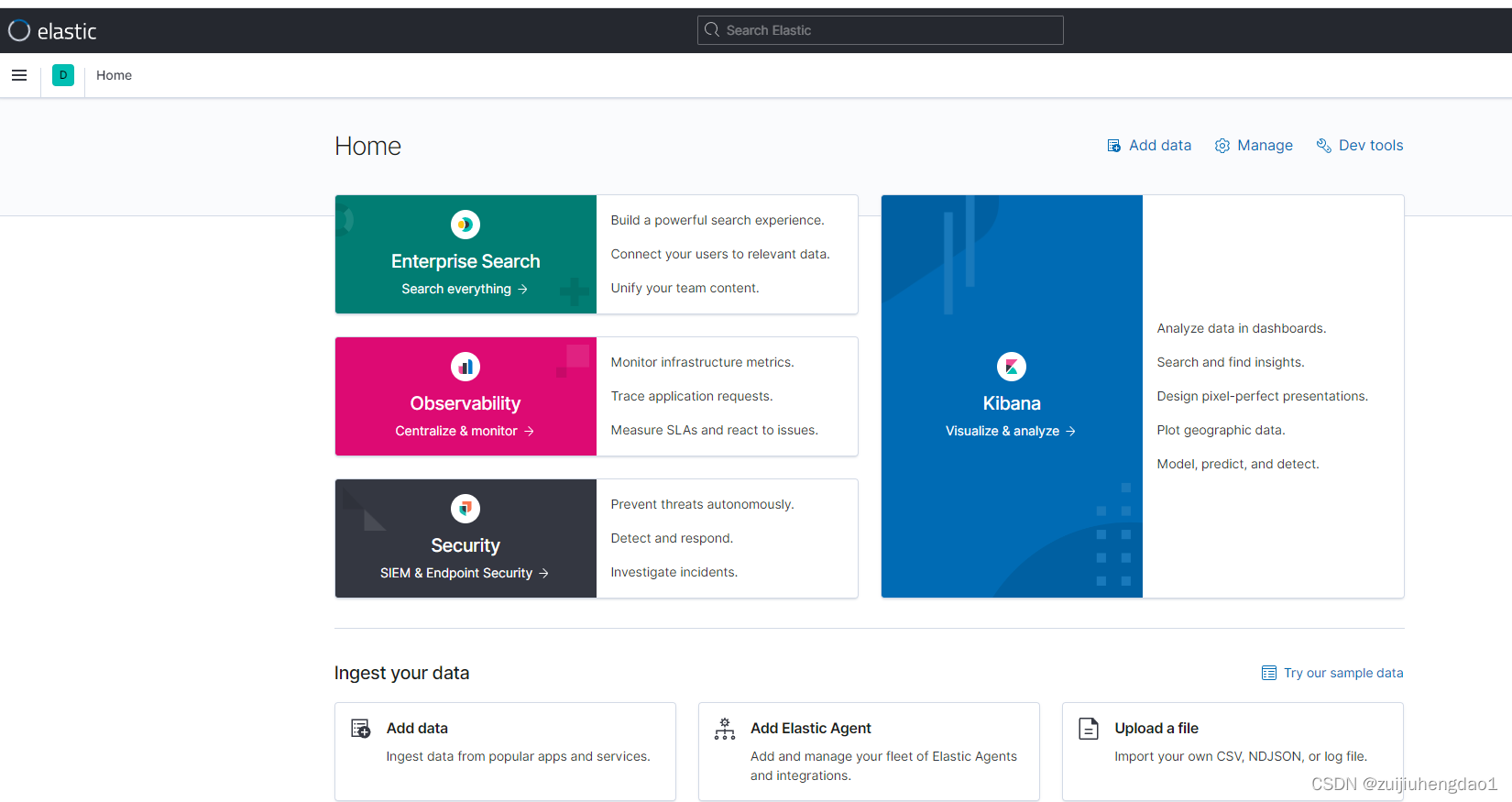Click Search everything link
1512x802 pixels.
click(456, 289)
